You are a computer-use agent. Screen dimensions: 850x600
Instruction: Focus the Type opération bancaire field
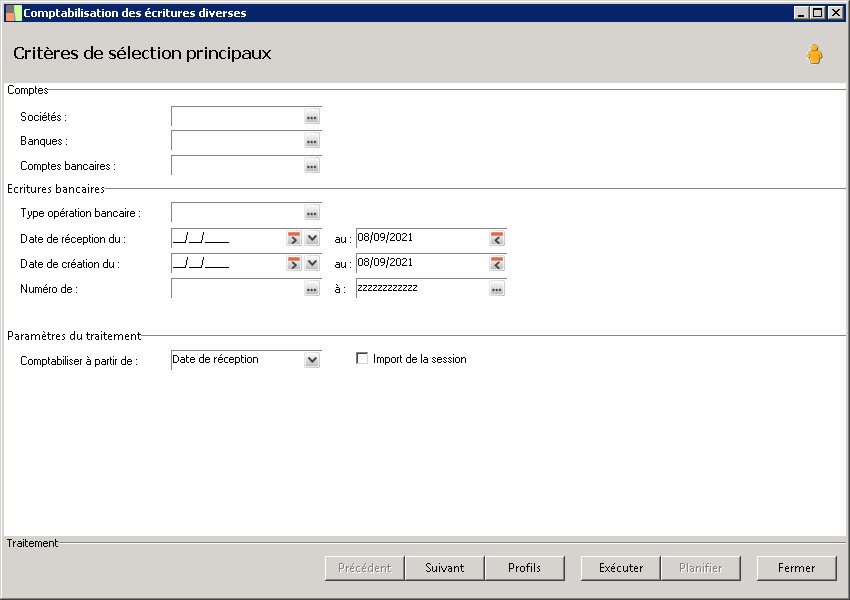[x=237, y=213]
